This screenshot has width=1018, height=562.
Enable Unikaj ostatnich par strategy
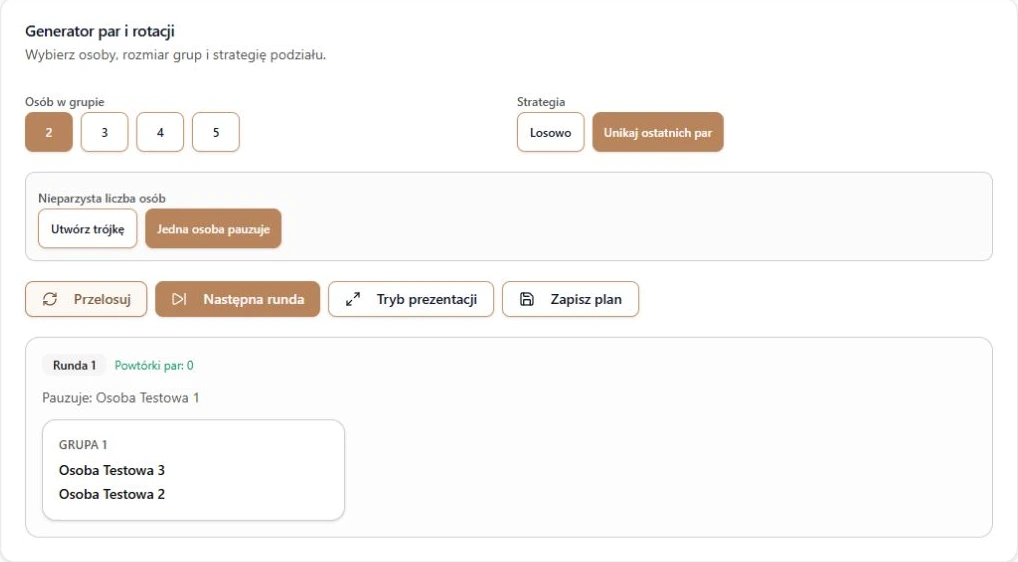pos(658,132)
